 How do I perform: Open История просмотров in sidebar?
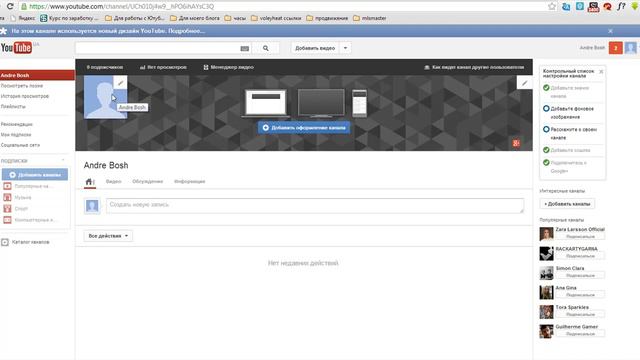[x=24, y=96]
